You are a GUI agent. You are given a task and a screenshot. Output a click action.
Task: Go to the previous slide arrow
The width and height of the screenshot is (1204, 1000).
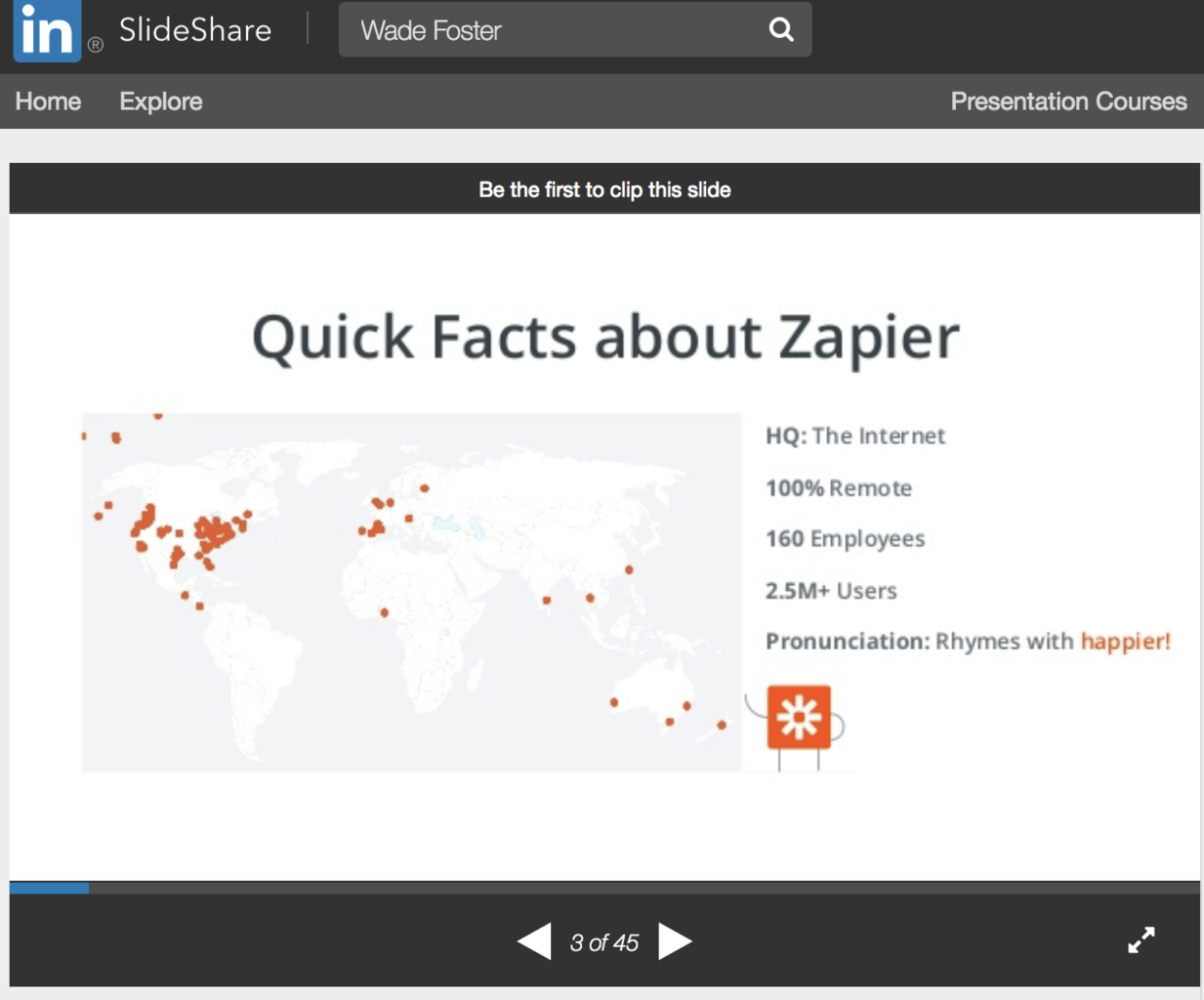point(534,941)
